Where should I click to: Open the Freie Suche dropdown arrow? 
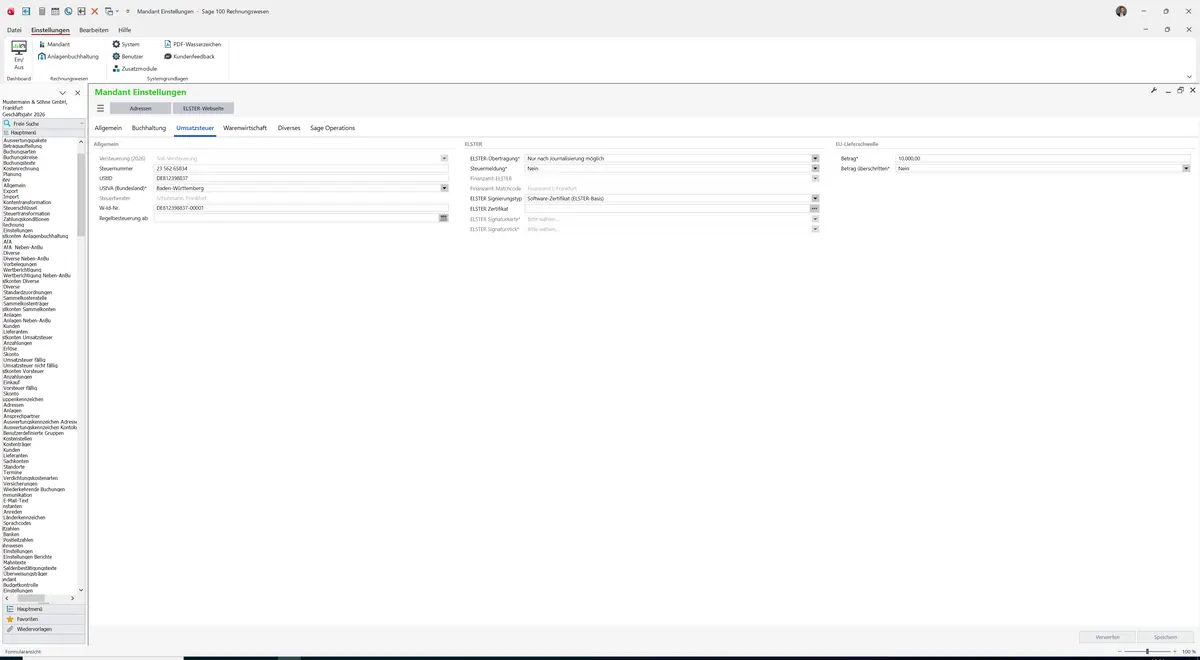[84, 123]
